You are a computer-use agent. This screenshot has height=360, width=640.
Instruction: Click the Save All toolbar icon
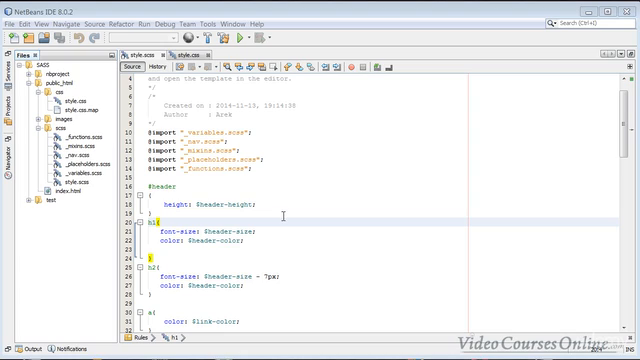[x=60, y=38]
